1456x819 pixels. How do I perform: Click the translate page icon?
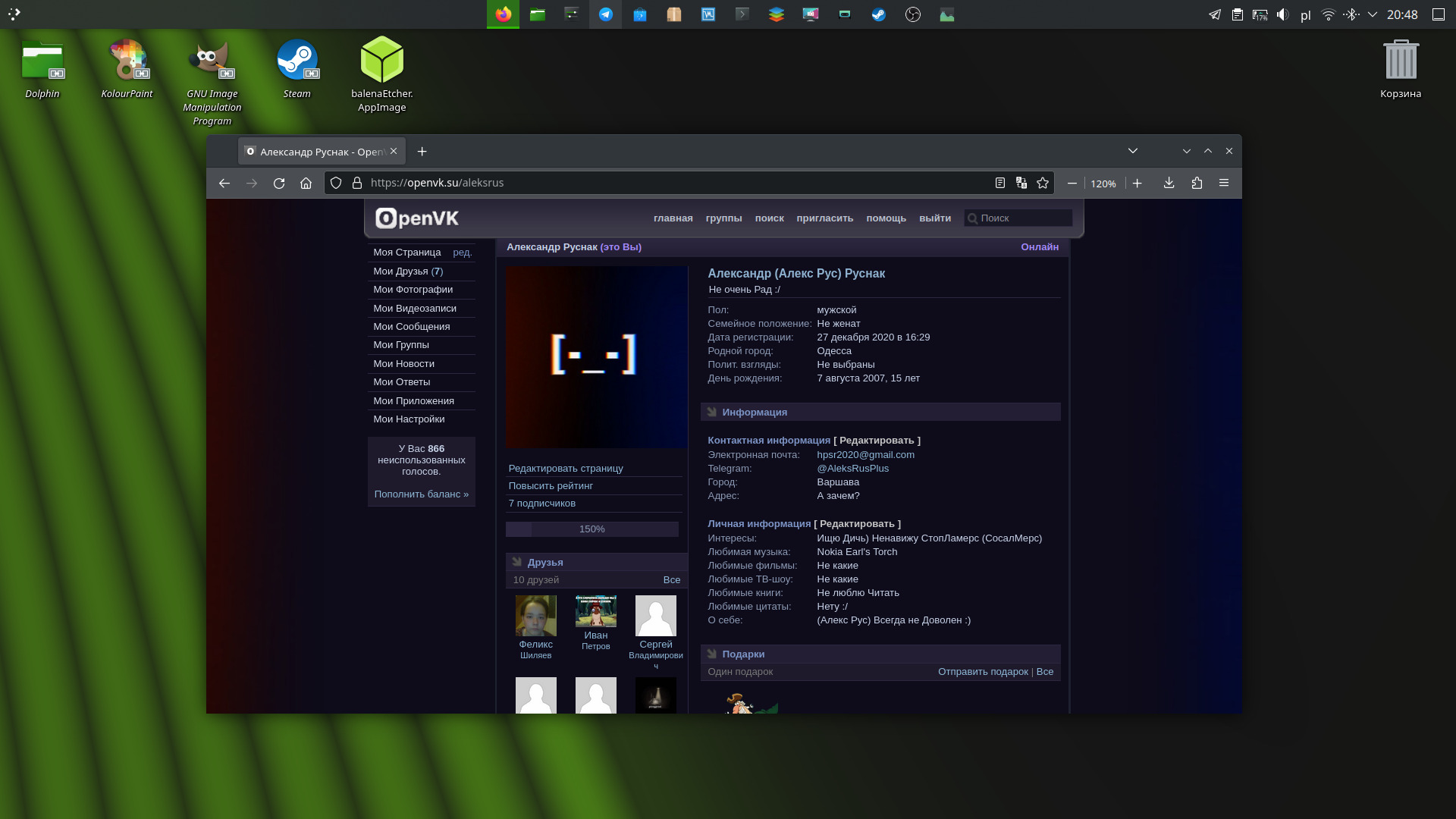pos(1021,184)
